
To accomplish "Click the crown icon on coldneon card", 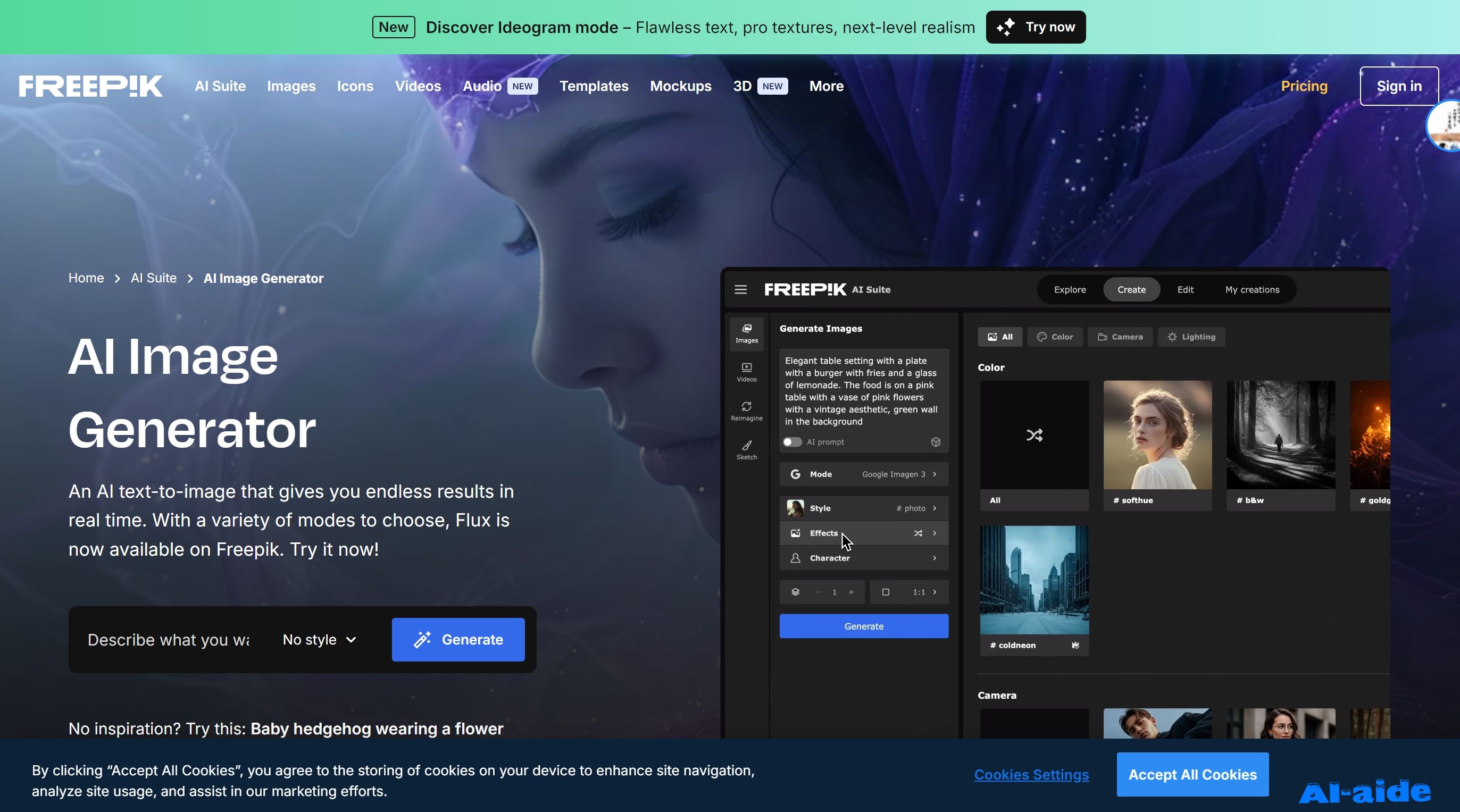I will point(1075,645).
